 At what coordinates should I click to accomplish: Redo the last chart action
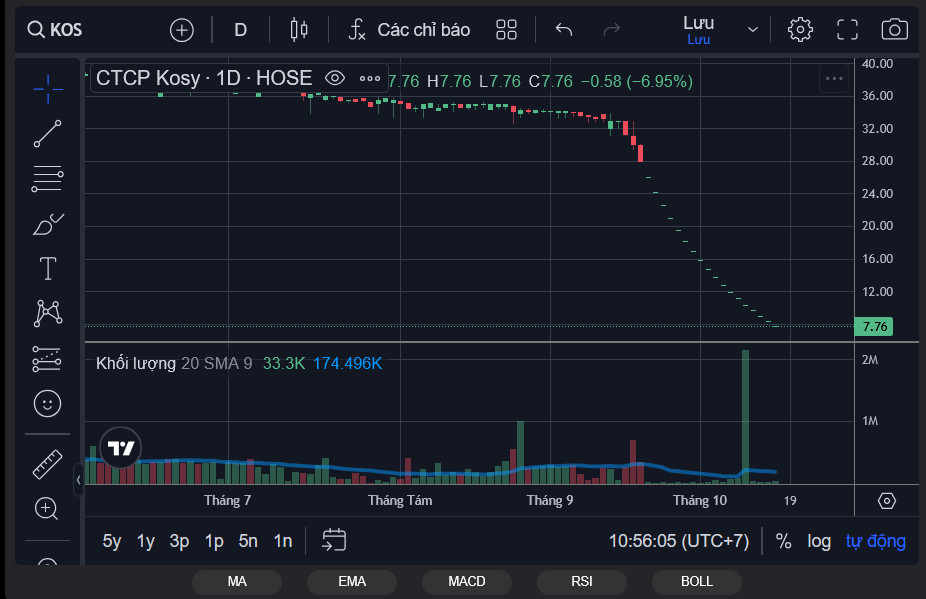click(x=612, y=30)
